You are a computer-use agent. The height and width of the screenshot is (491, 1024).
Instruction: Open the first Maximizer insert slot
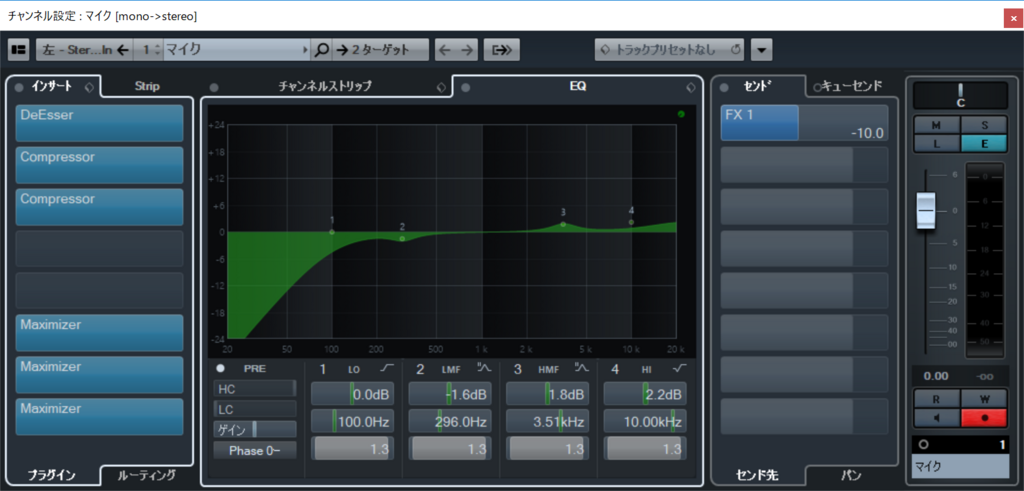(99, 332)
